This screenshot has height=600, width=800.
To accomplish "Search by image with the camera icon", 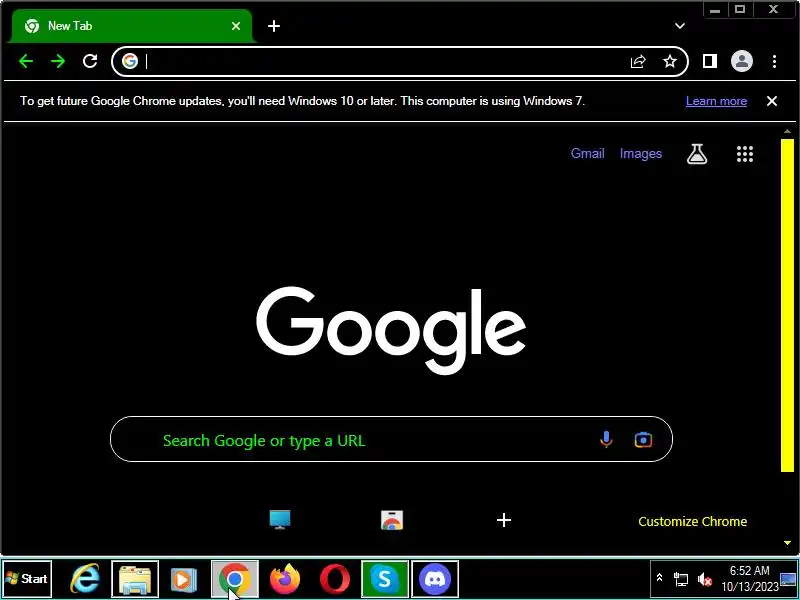I will (x=643, y=439).
